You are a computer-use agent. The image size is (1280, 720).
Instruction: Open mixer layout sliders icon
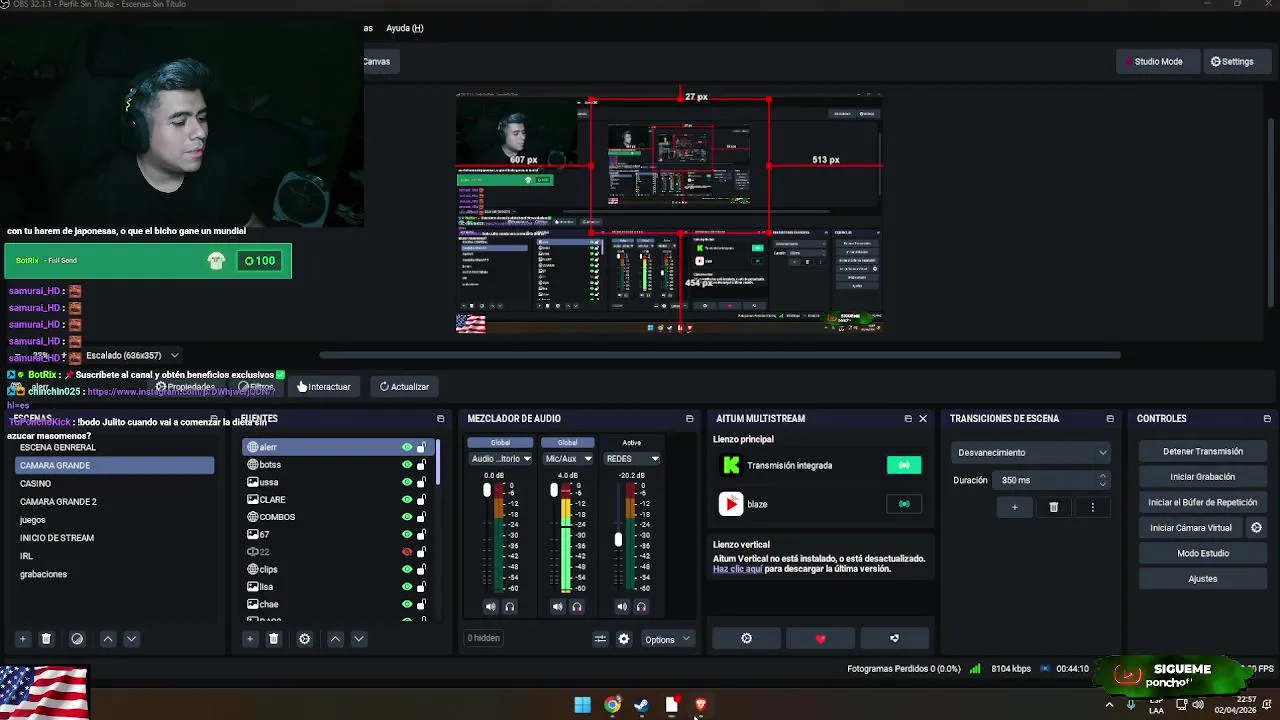(600, 639)
